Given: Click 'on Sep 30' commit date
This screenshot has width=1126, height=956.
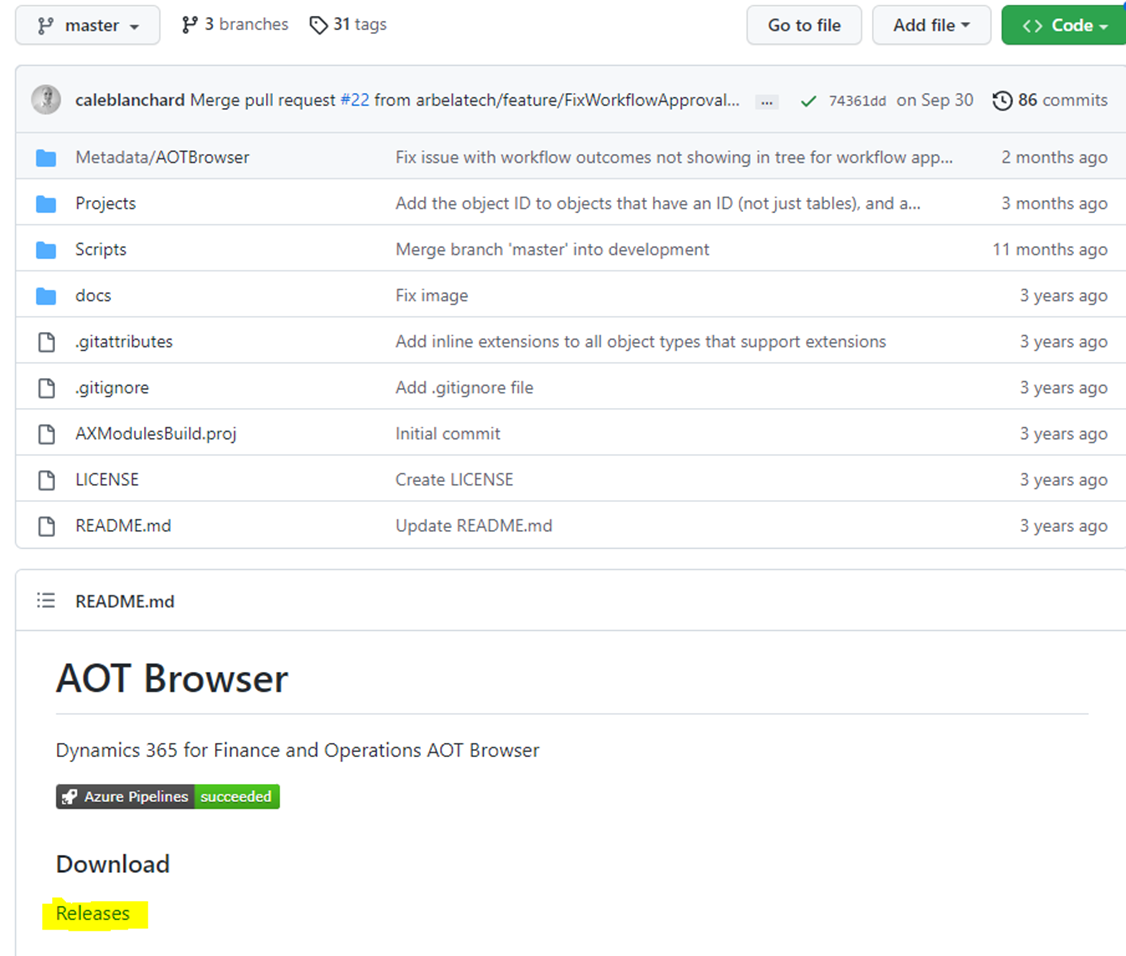Looking at the screenshot, I should tap(935, 100).
